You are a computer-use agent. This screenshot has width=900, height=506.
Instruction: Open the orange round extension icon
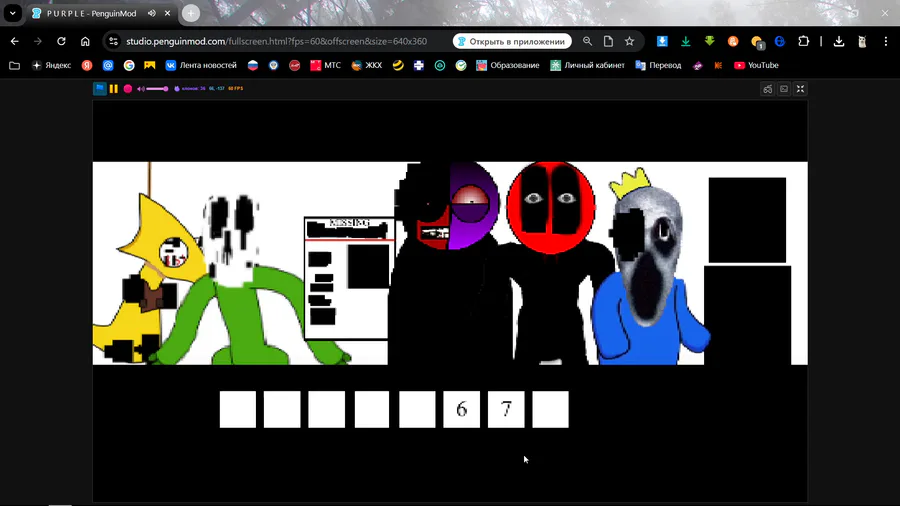pos(733,41)
